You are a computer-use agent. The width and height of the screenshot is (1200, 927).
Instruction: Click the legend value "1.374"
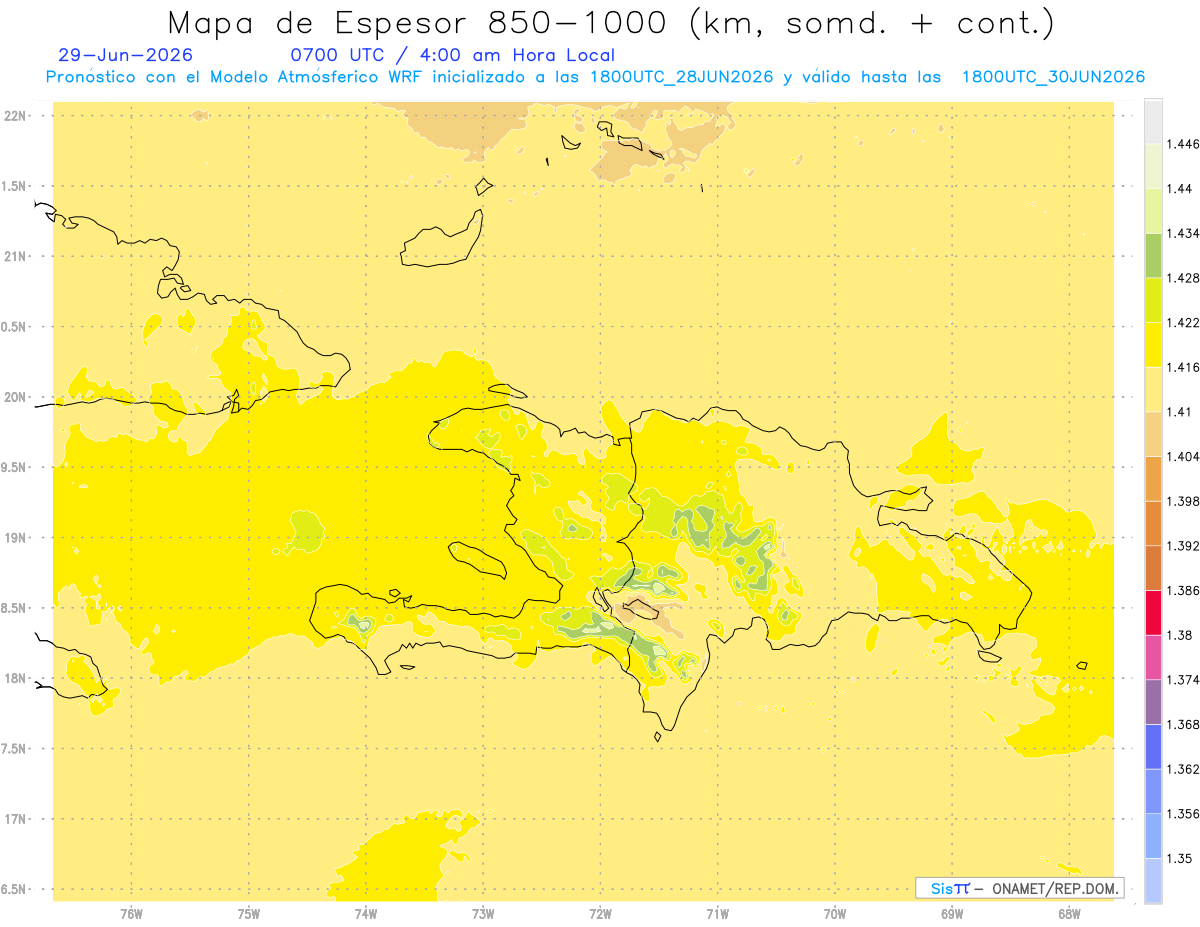pyautogui.click(x=1182, y=679)
